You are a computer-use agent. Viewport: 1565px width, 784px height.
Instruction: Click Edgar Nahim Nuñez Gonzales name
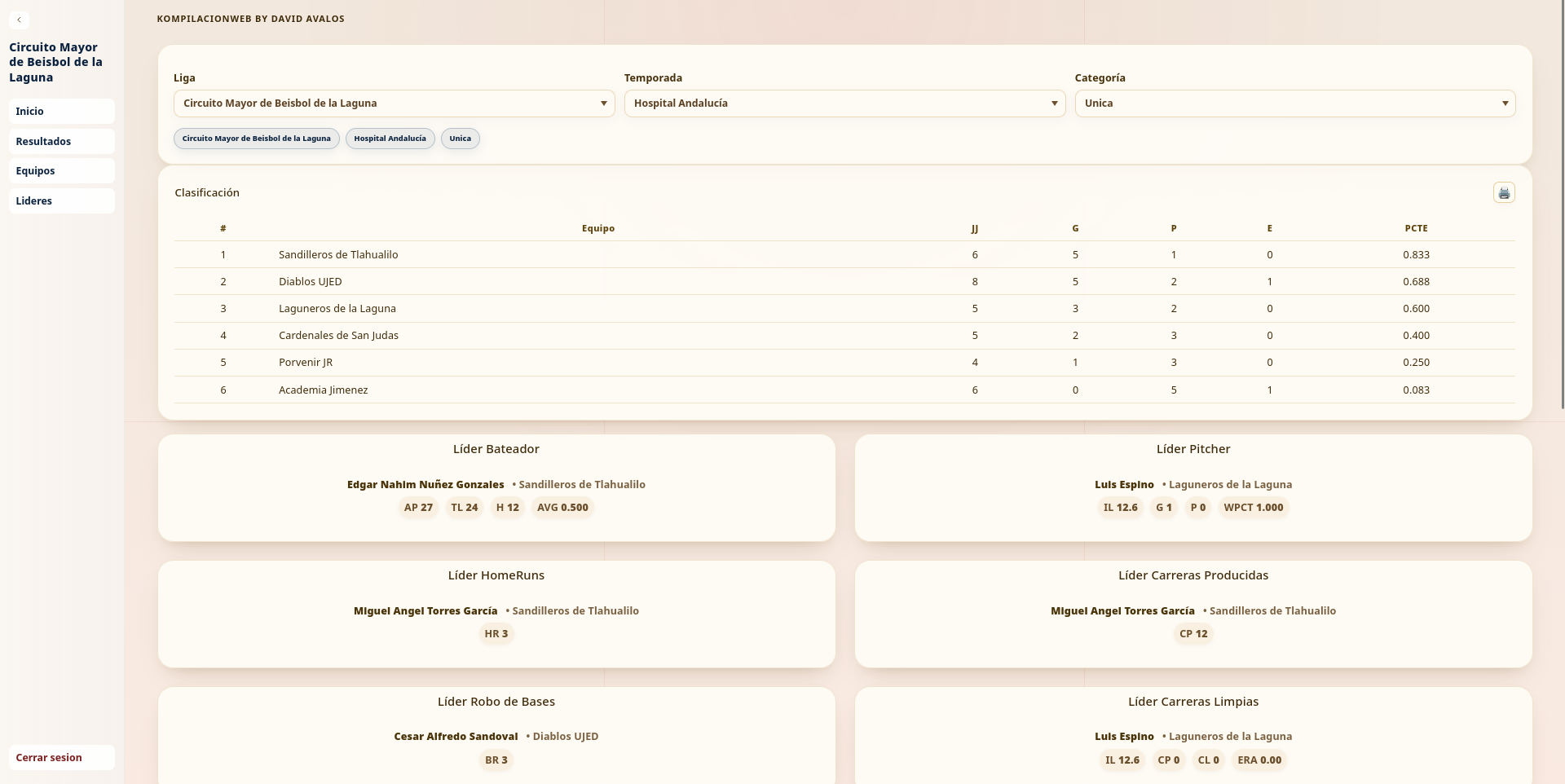tap(425, 484)
